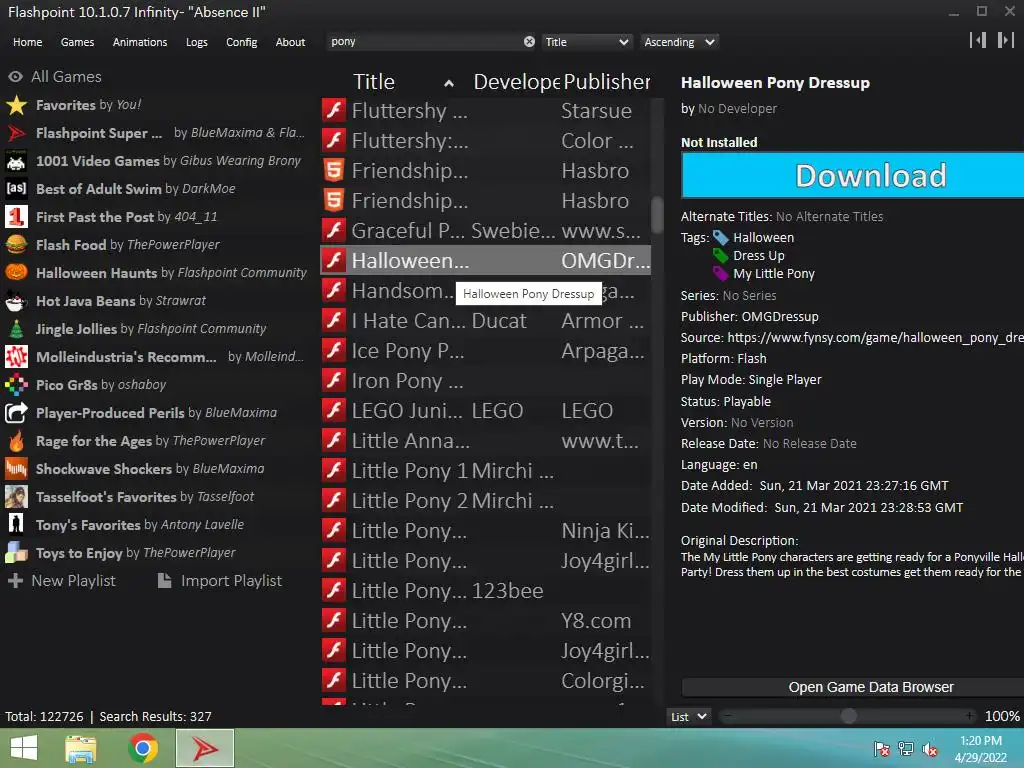Screen dimensions: 1024x768
Task: Open the Logs tab
Action: pos(197,42)
